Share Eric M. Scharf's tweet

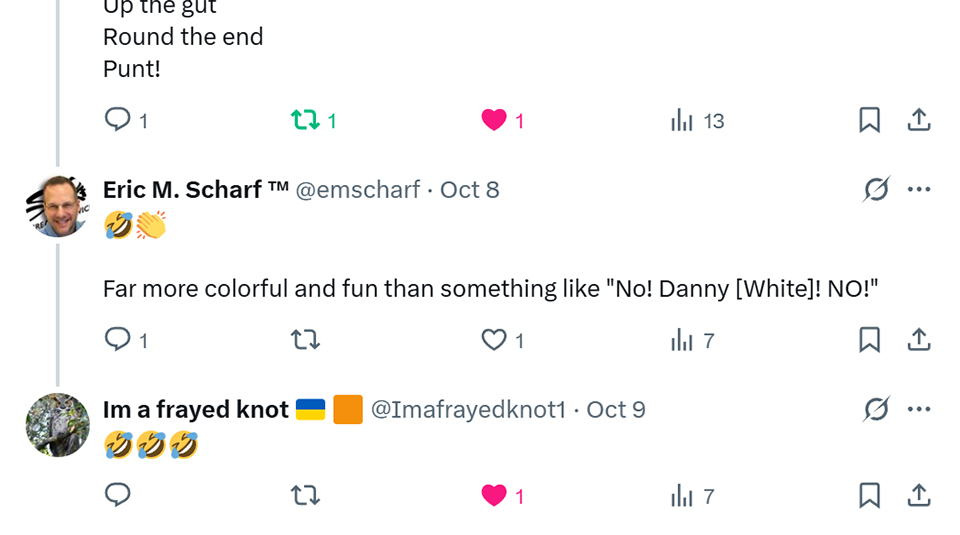coord(919,340)
